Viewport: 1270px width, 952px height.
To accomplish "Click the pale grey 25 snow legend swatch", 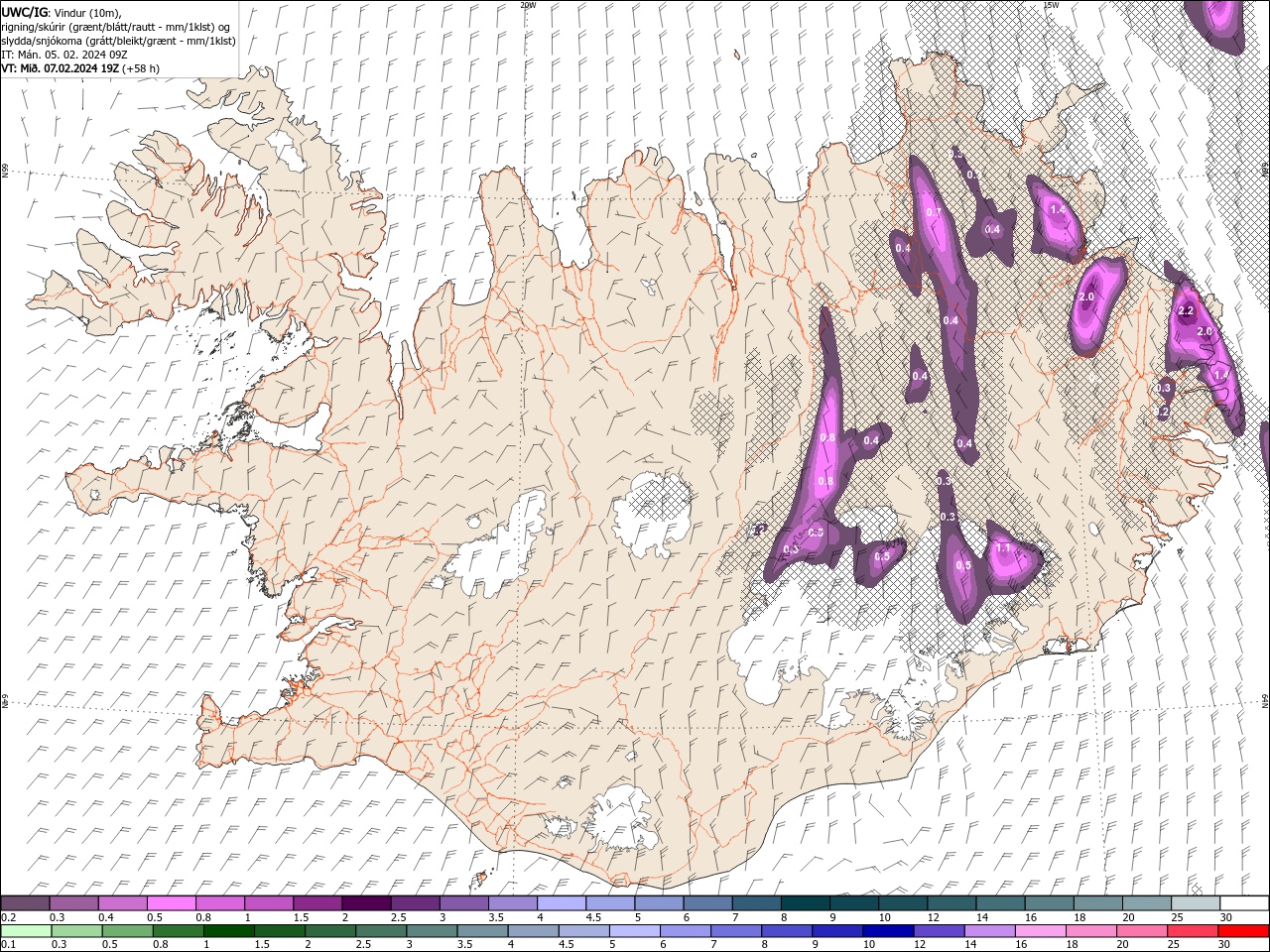I will click(1196, 903).
